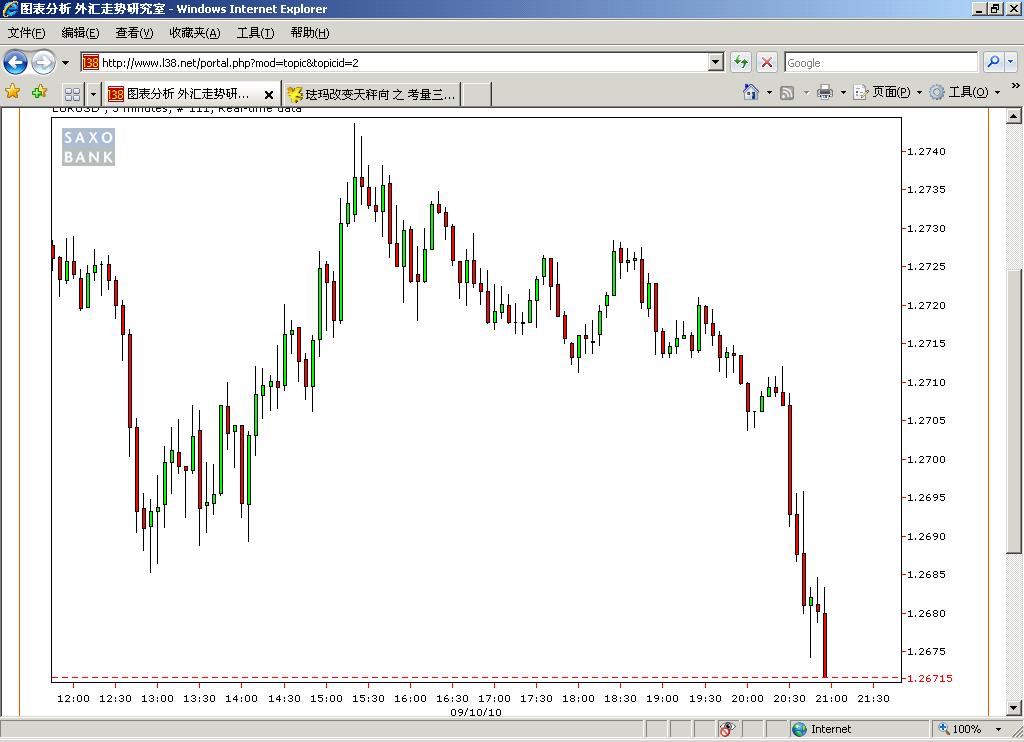The height and width of the screenshot is (742, 1024).
Task: Expand the zoom level dropdown arrow
Action: [998, 730]
